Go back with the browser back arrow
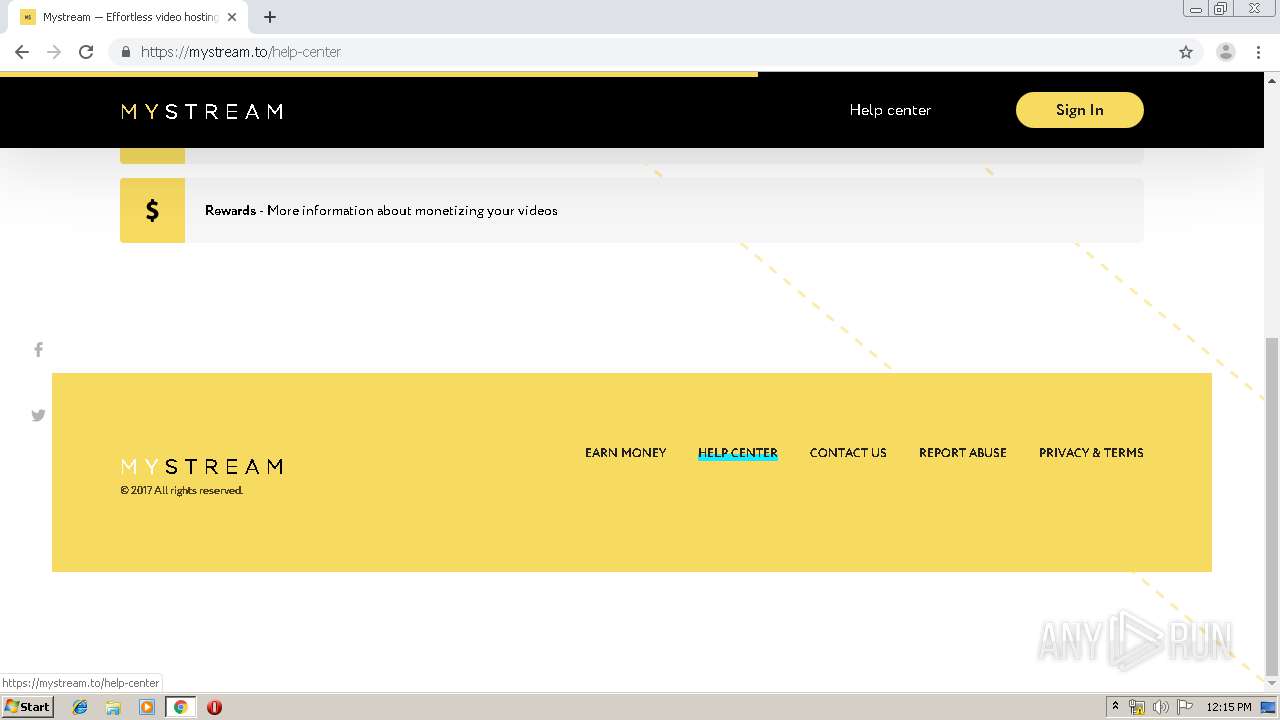Viewport: 1280px width, 720px height. click(22, 52)
